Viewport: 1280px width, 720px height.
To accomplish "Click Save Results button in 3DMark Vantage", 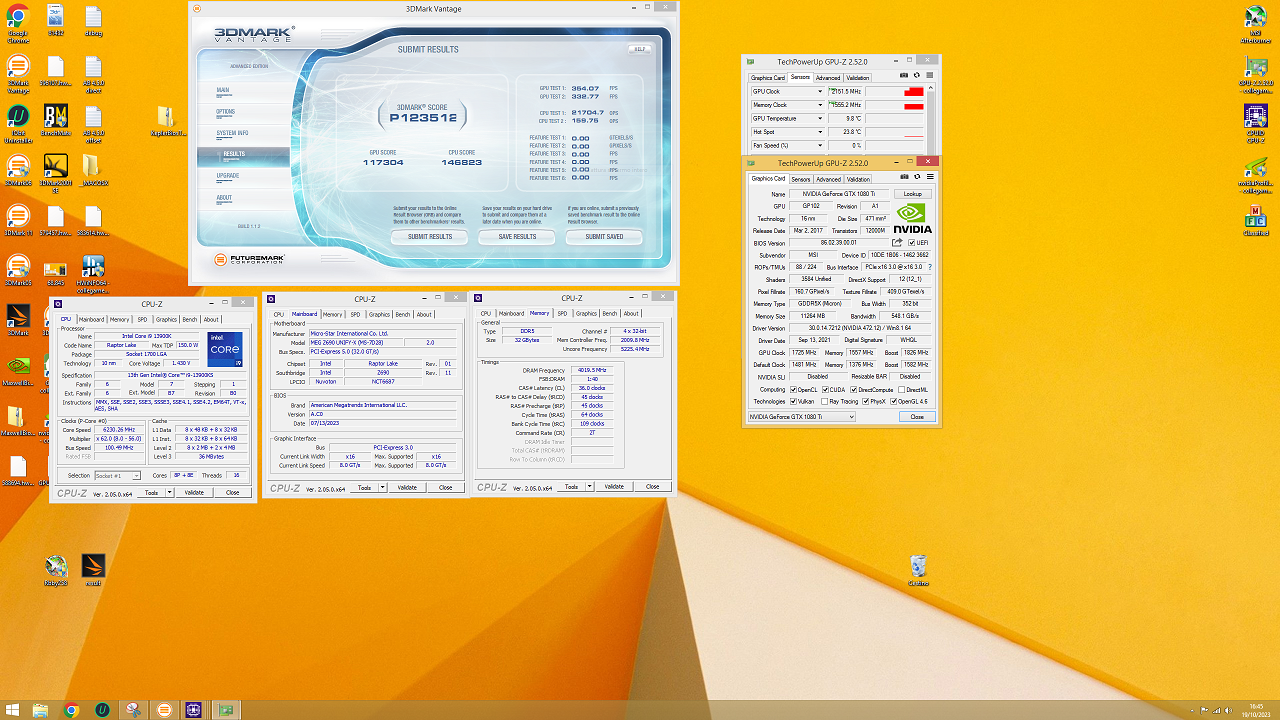I will (516, 237).
